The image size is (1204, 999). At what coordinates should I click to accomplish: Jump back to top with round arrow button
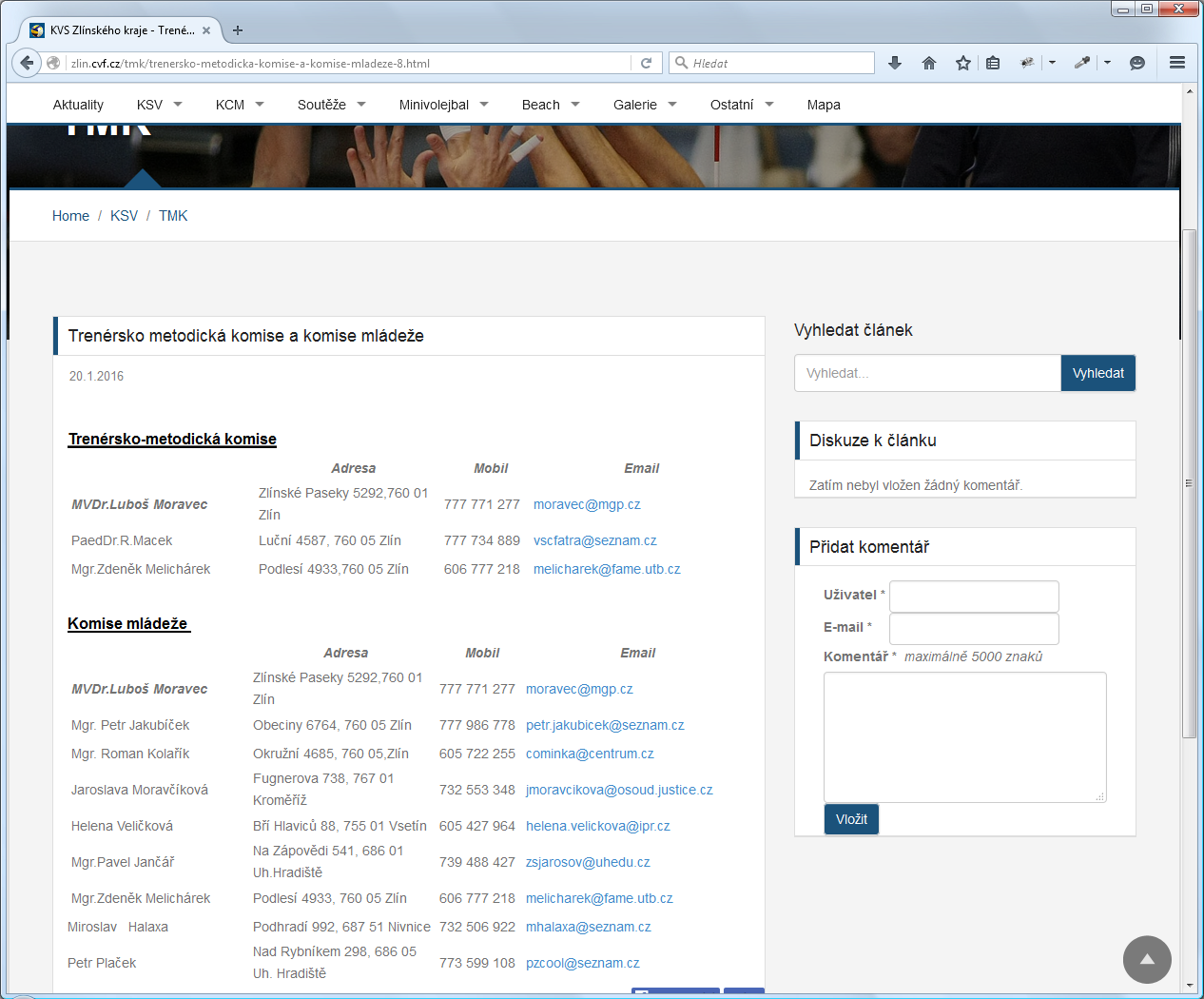[x=1147, y=959]
